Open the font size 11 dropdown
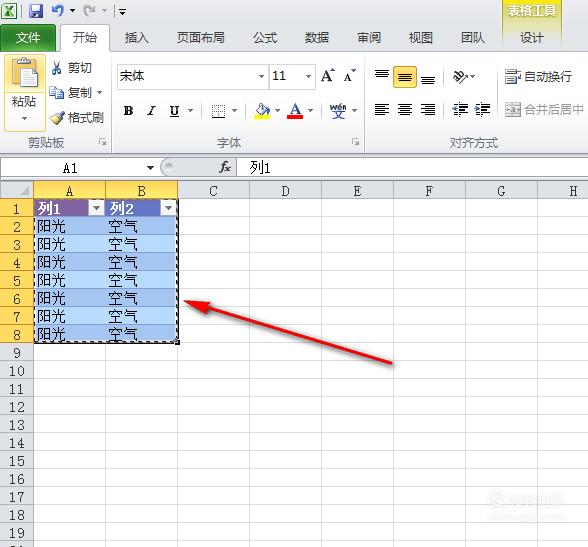 (308, 76)
